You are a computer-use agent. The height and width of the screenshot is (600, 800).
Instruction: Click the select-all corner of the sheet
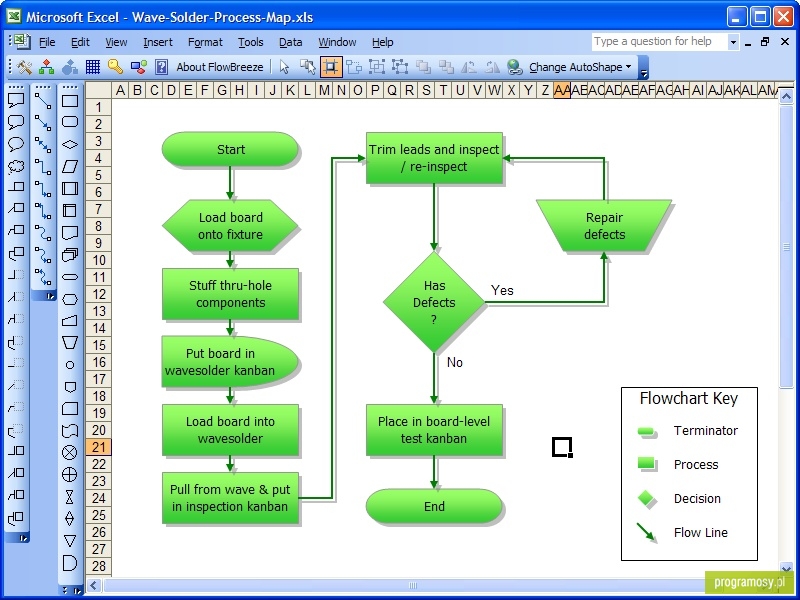[x=98, y=90]
